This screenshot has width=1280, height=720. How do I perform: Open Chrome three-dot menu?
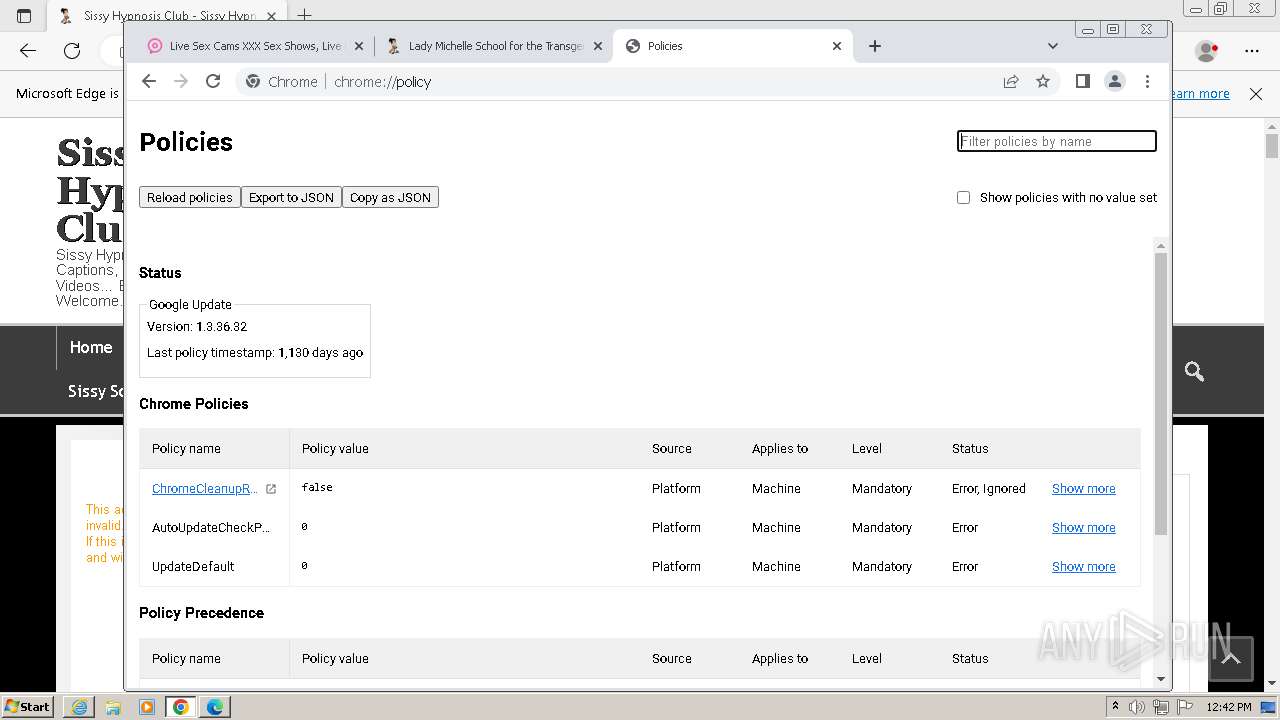pos(1148,82)
